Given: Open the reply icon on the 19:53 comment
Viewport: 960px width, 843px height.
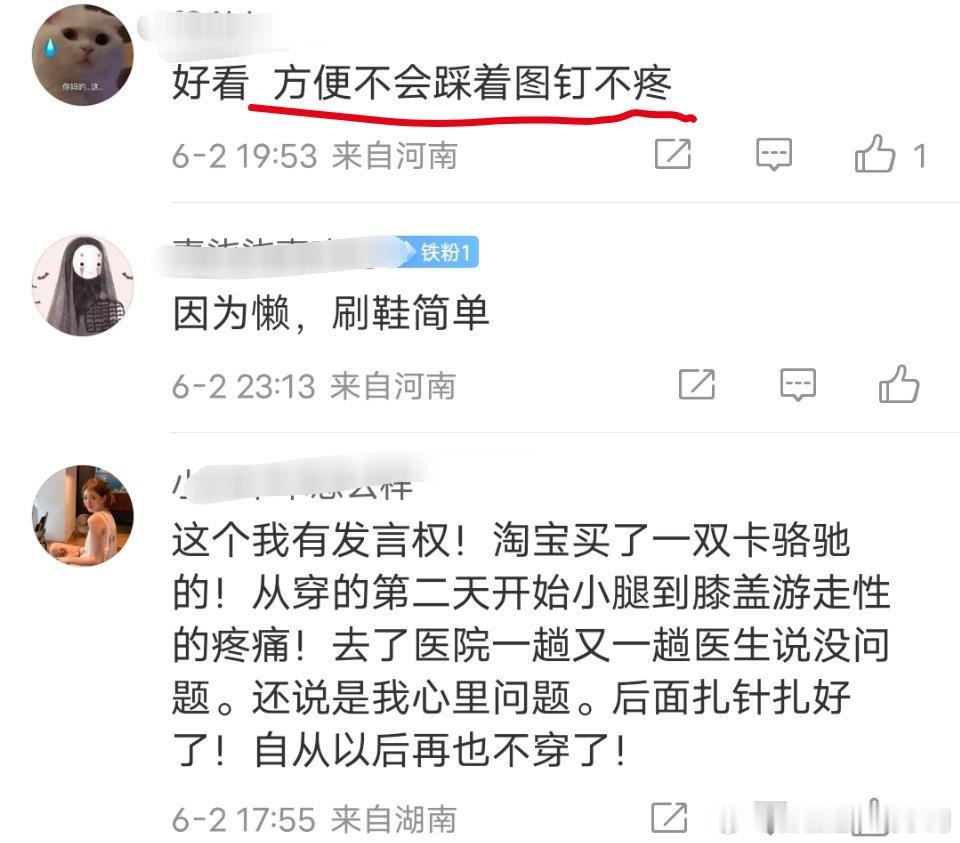Looking at the screenshot, I should click(x=774, y=154).
